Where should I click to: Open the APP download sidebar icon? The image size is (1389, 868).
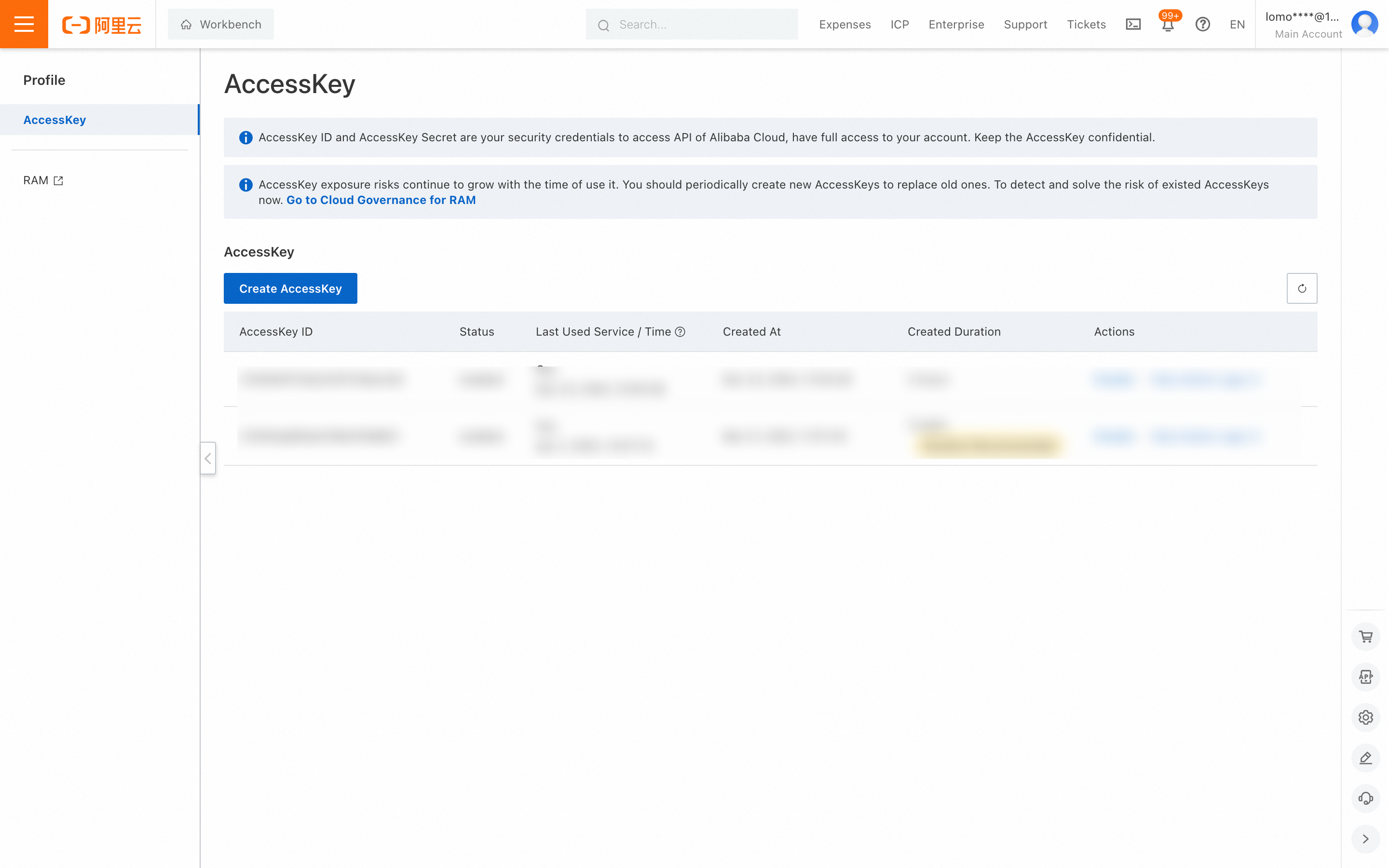coord(1365,677)
